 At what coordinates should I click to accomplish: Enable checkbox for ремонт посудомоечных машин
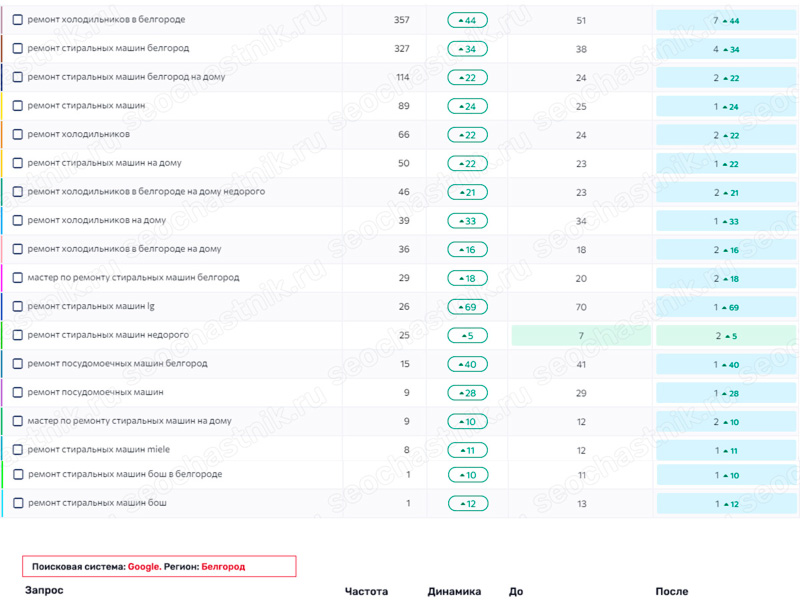click(x=18, y=392)
